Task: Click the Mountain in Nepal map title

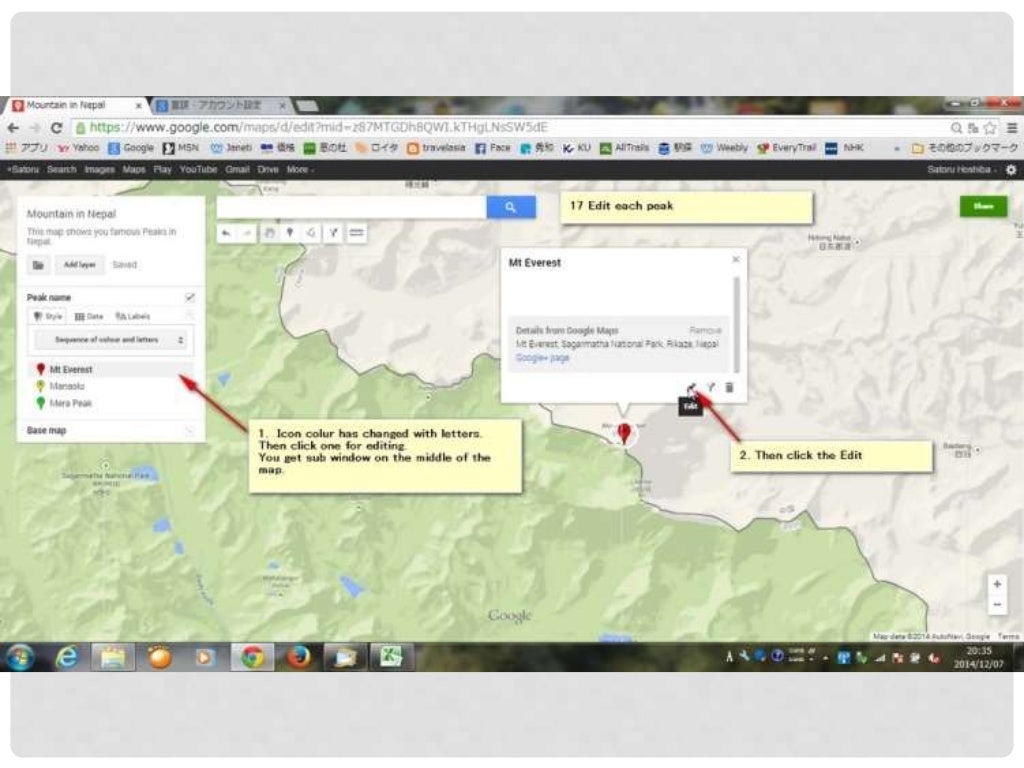Action: click(71, 214)
